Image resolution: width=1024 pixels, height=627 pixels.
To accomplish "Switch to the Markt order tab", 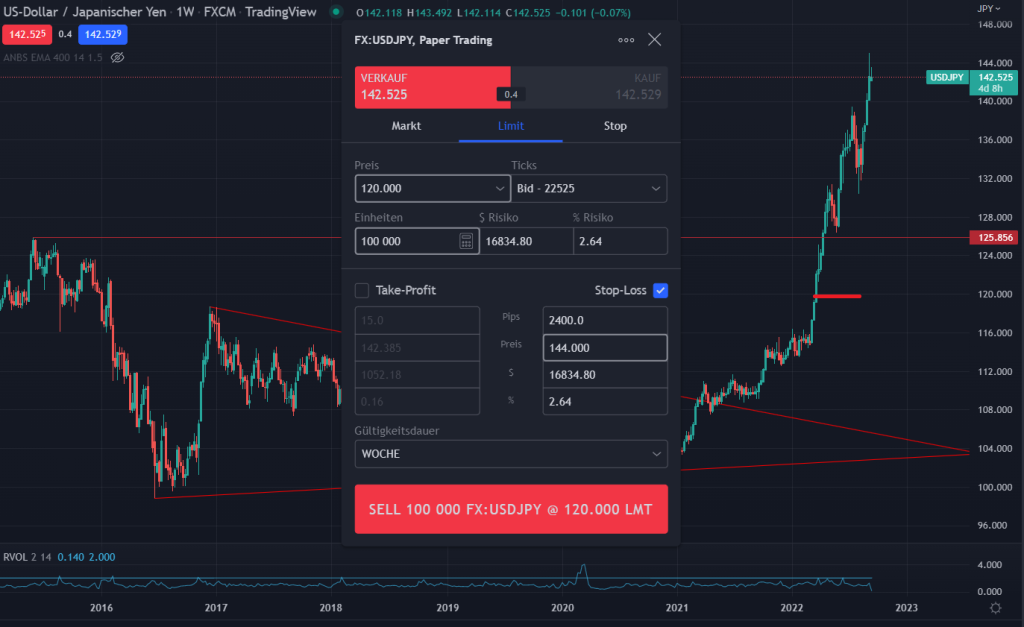I will tap(406, 126).
